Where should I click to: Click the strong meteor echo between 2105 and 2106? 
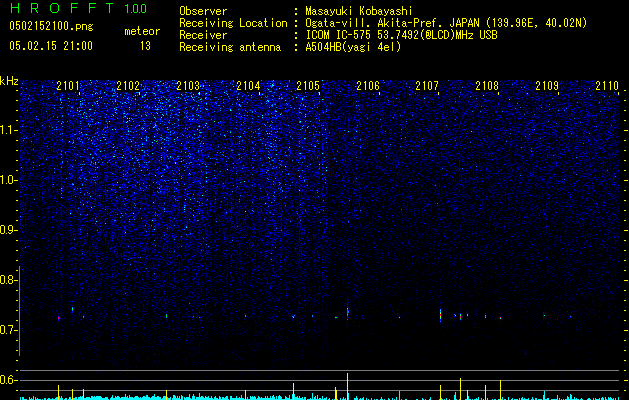[347, 311]
